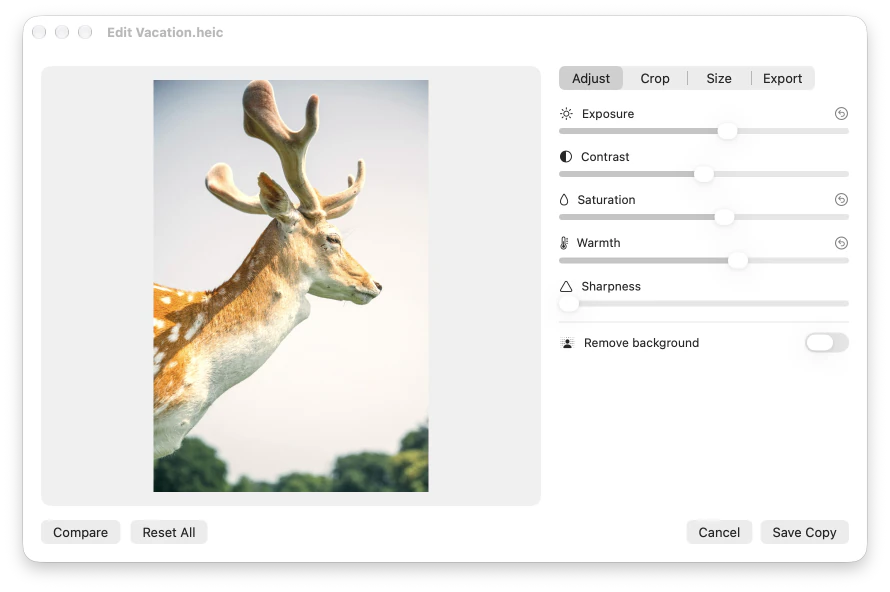Viewport: 890px width, 592px height.
Task: Cancel the image edit
Action: (x=719, y=532)
